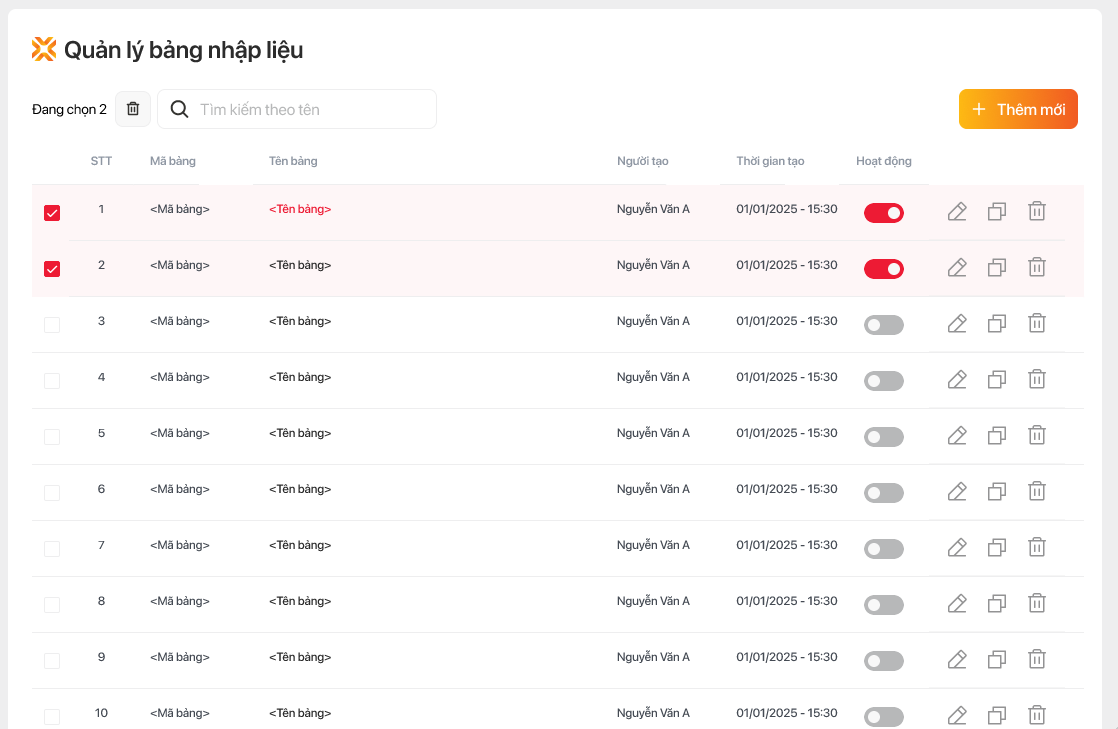Viewport: 1118px width, 729px height.
Task: Click the "Thời gian tạo" column header
Action: pos(770,161)
